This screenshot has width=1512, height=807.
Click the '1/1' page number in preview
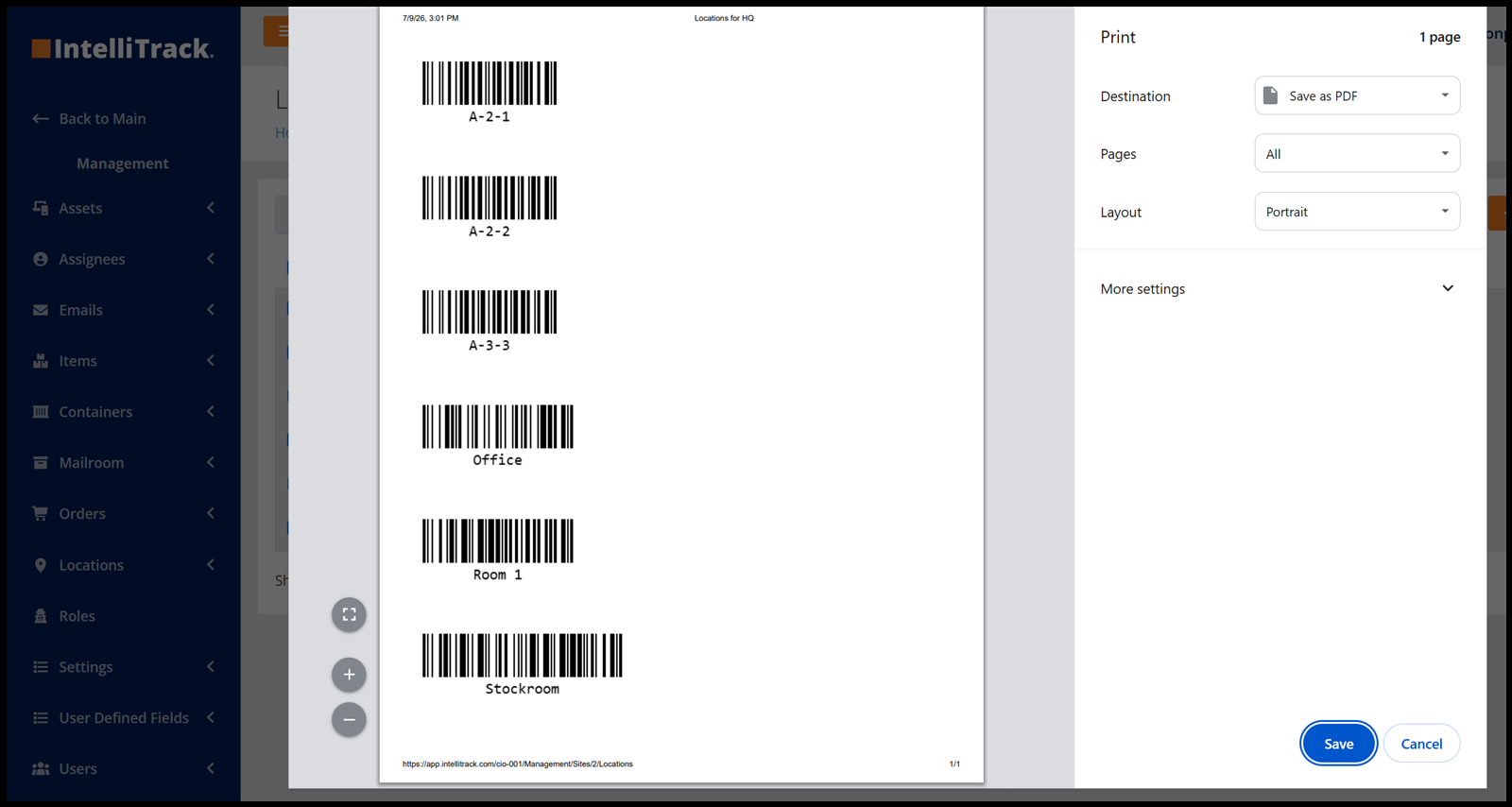954,764
